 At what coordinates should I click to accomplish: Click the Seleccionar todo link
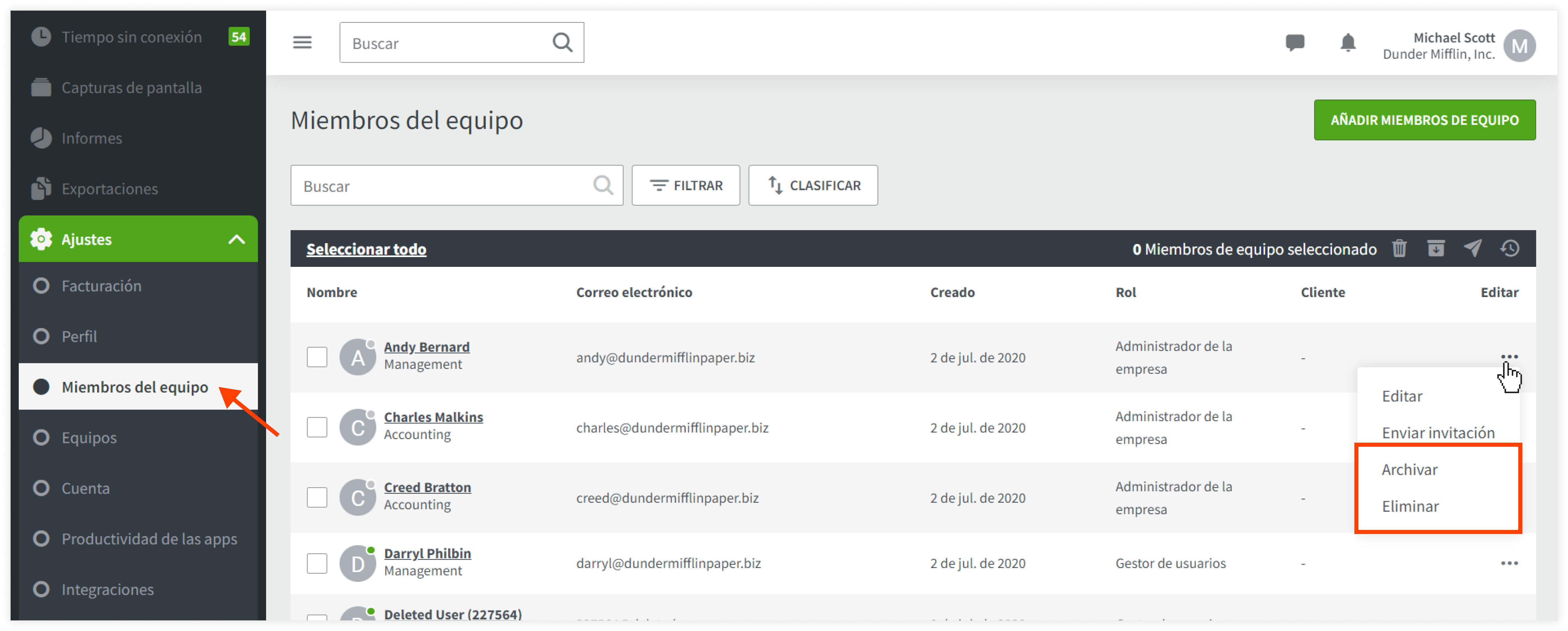pyautogui.click(x=366, y=249)
